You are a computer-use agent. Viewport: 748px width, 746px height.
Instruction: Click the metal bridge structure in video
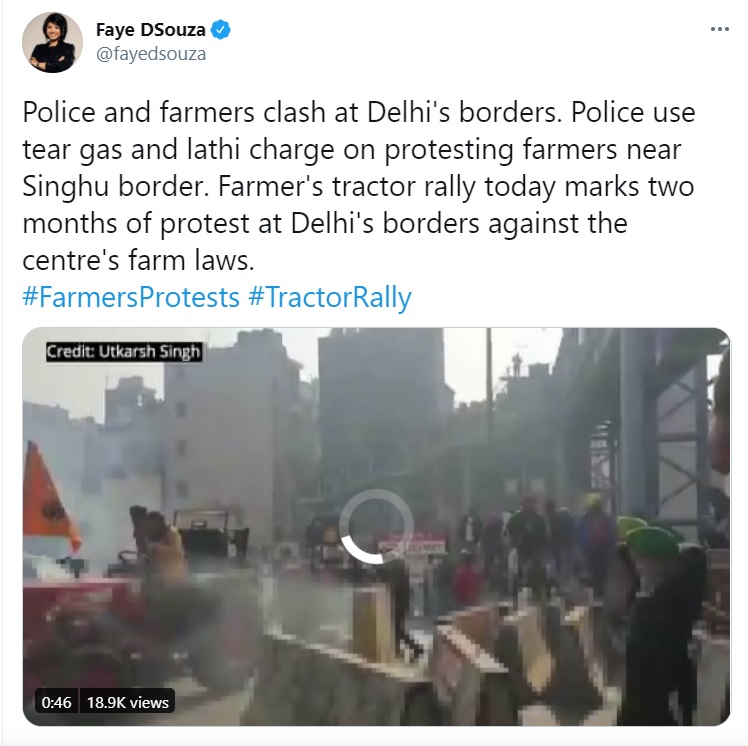coord(654,429)
